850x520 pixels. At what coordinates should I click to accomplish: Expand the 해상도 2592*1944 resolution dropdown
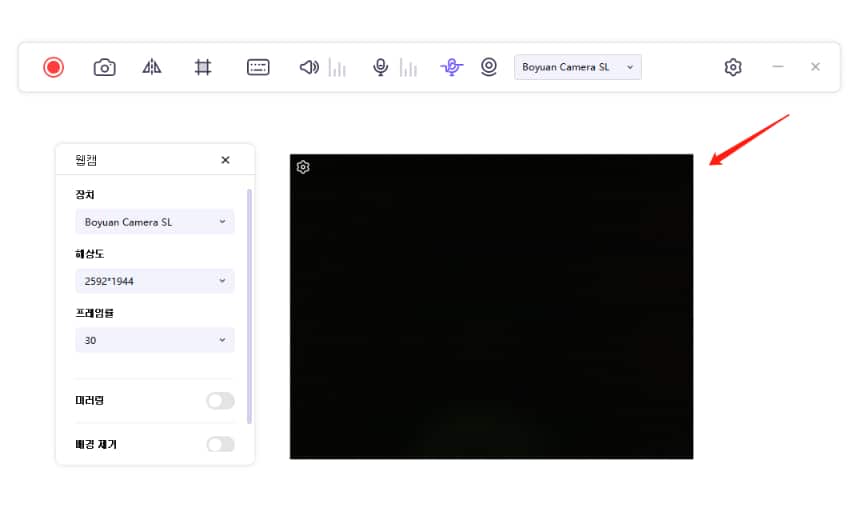[155, 281]
